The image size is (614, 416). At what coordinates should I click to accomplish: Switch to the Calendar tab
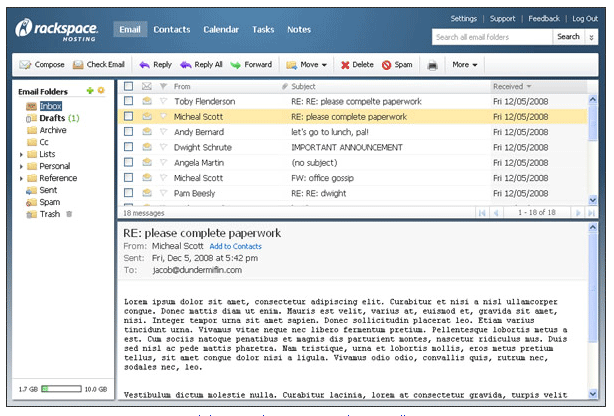pos(221,29)
